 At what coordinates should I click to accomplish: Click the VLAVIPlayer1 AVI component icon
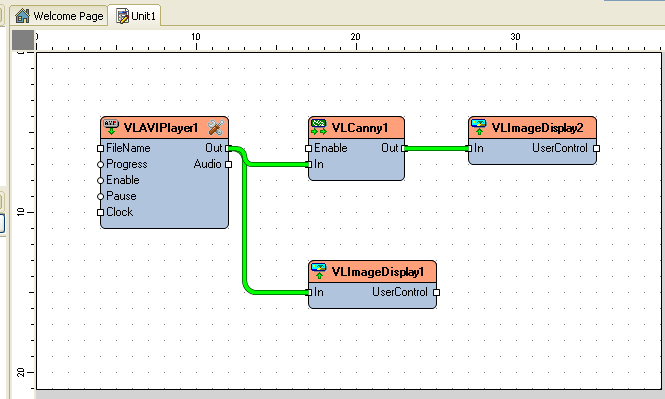pos(111,127)
